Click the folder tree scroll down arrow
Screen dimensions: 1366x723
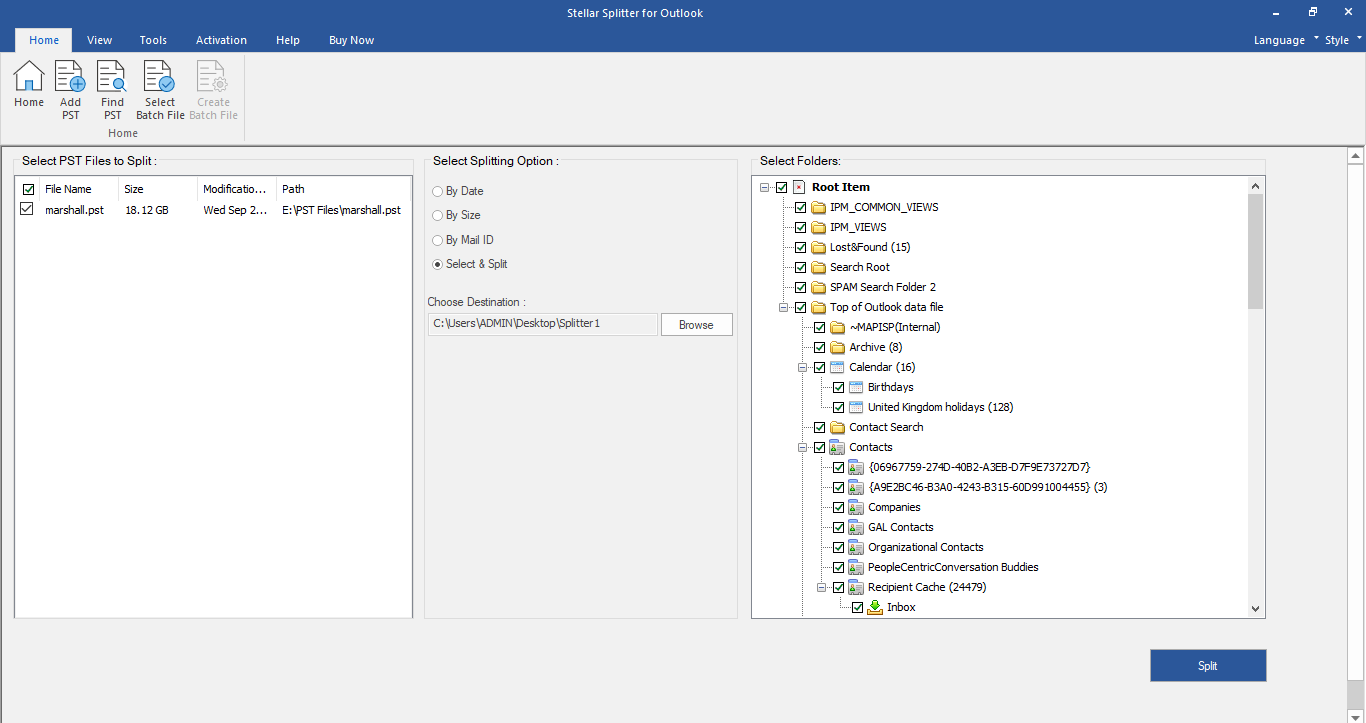pyautogui.click(x=1256, y=609)
